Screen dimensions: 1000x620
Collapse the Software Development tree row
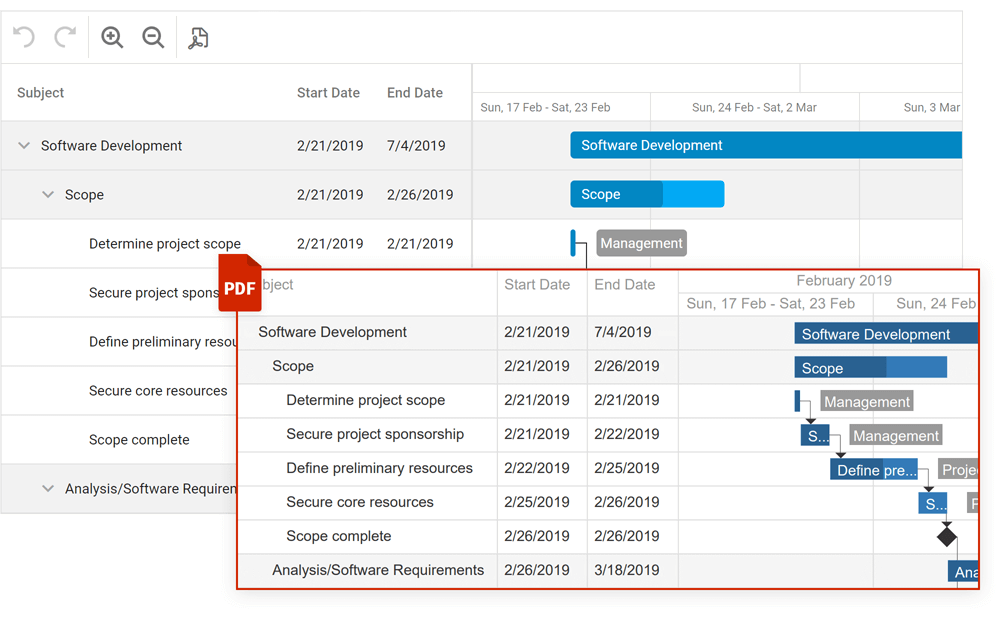(23, 145)
